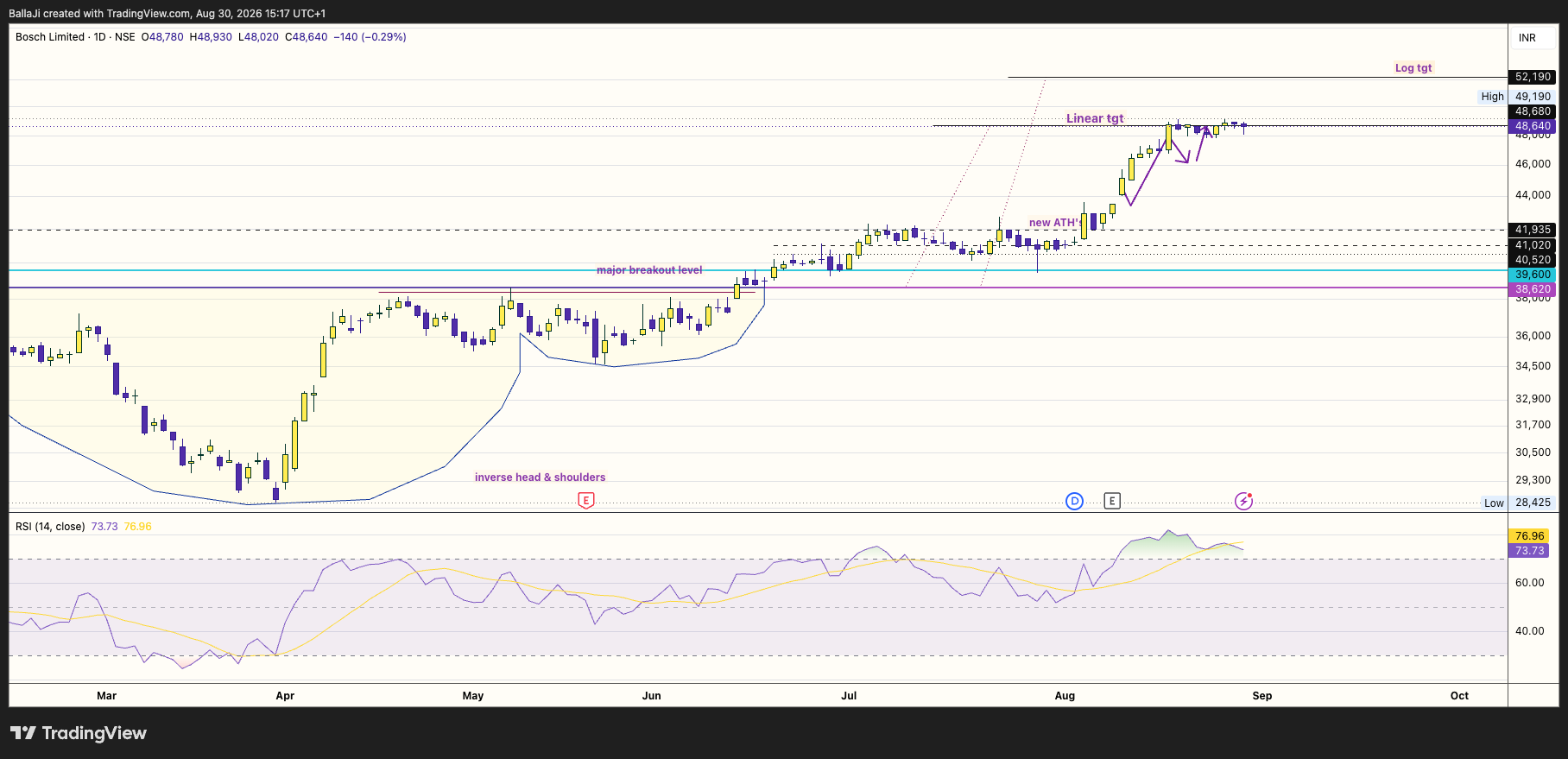Click the purple lightning bolt event icon
The height and width of the screenshot is (759, 1568).
click(1243, 501)
